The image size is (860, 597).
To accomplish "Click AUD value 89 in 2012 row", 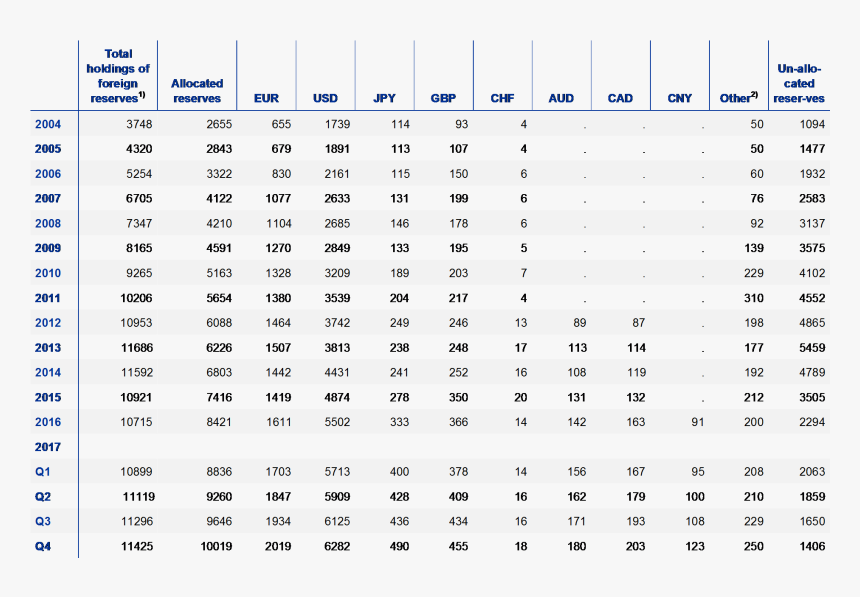I will pyautogui.click(x=580, y=323).
